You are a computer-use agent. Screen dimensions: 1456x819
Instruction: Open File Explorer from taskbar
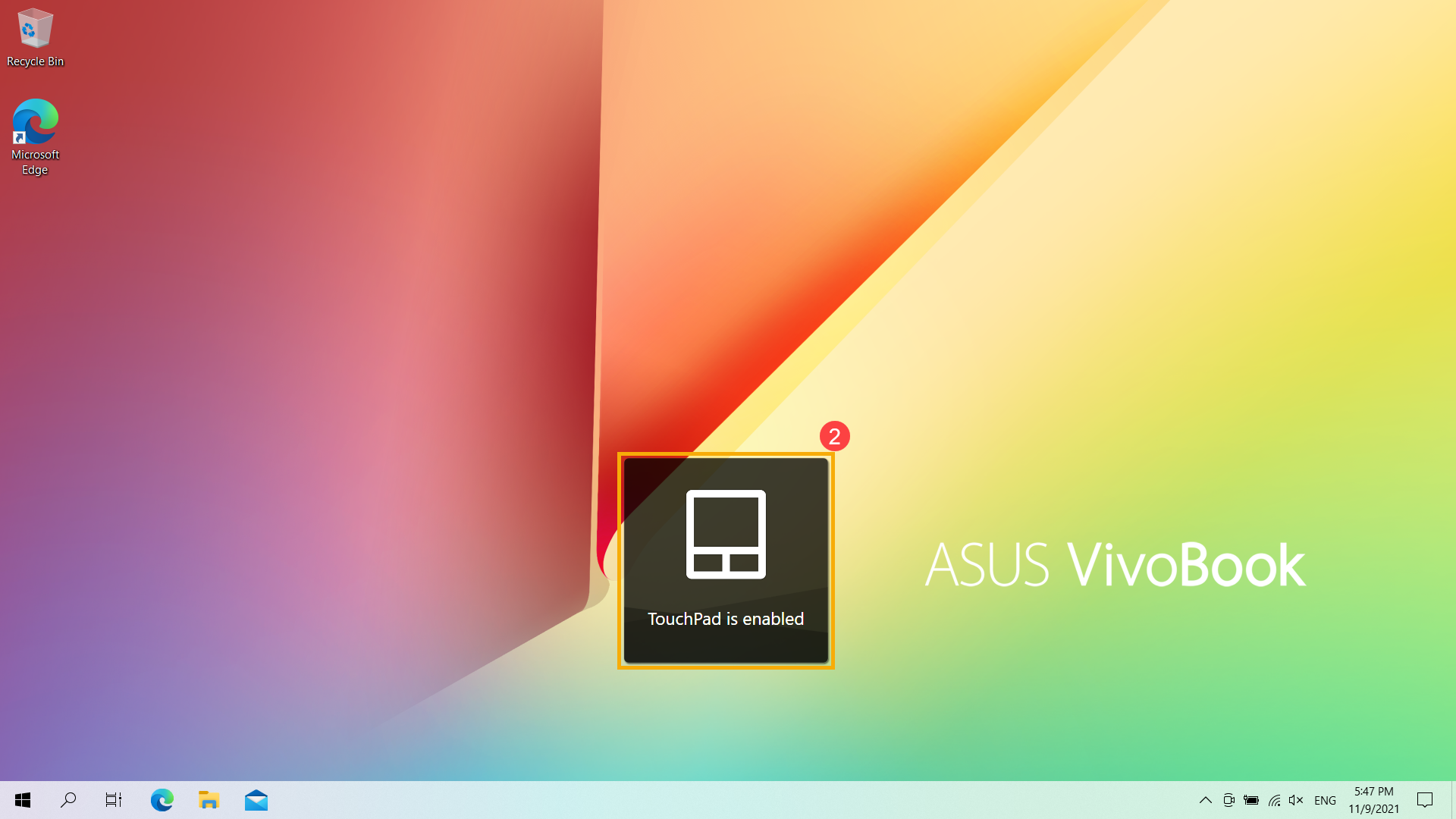pos(208,800)
